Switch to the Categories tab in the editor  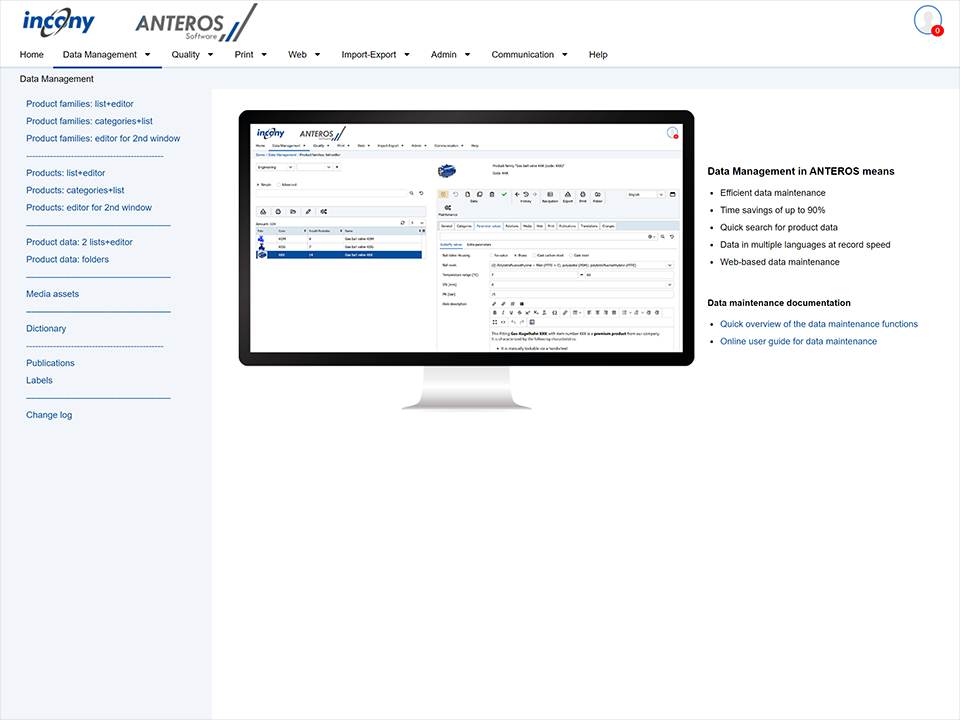click(465, 225)
